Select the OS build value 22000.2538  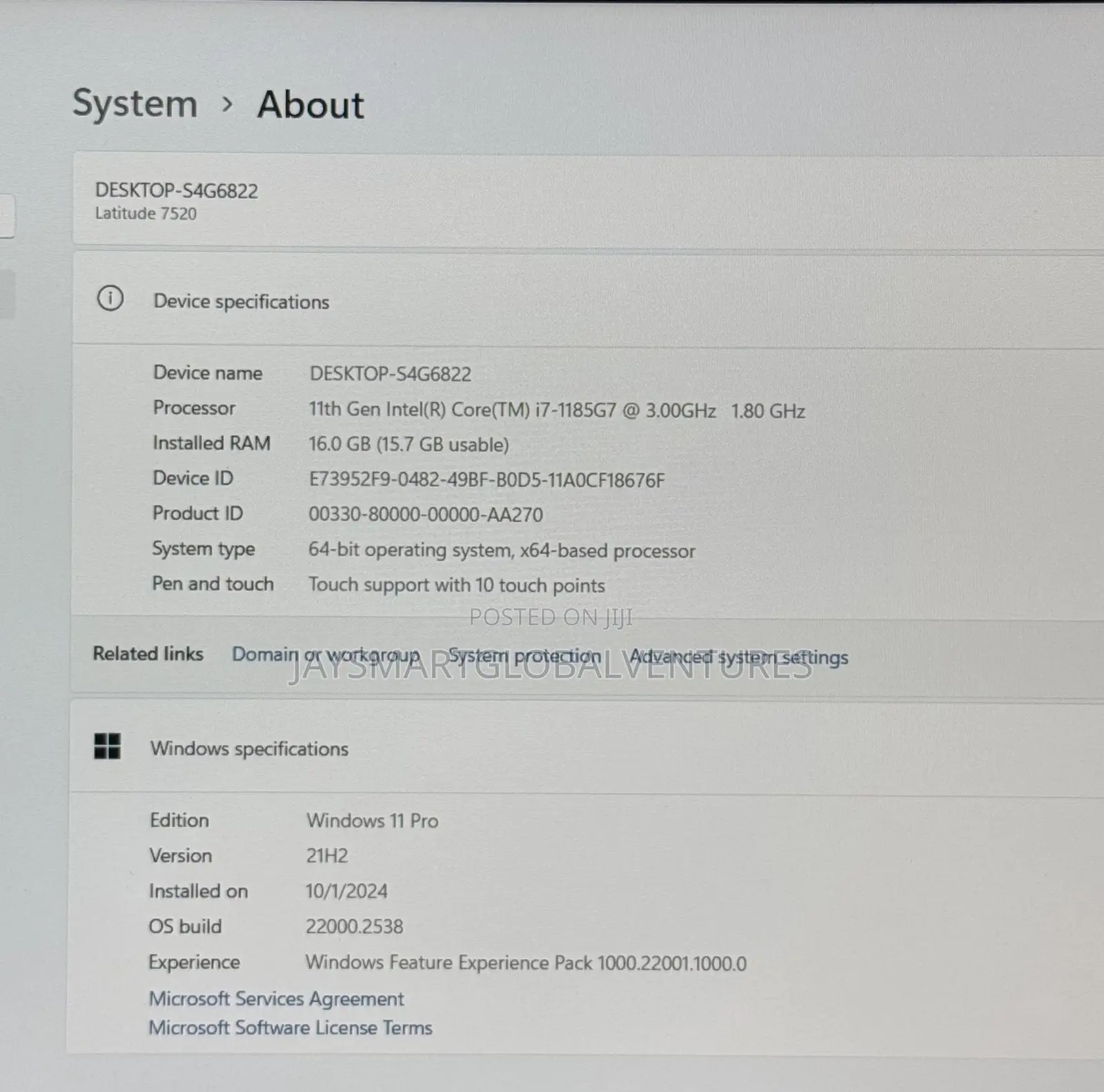click(x=355, y=926)
